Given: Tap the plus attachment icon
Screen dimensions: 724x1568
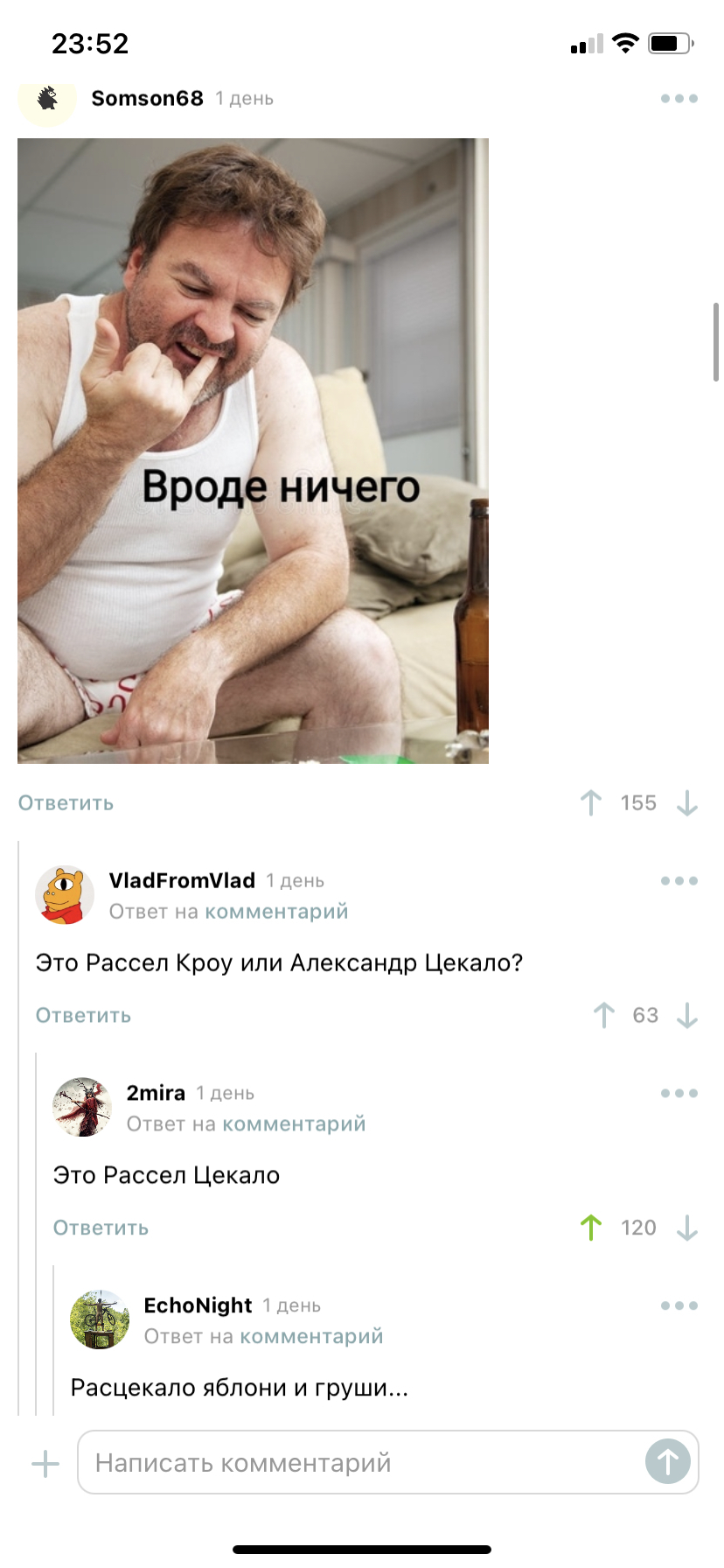Looking at the screenshot, I should (x=45, y=1463).
